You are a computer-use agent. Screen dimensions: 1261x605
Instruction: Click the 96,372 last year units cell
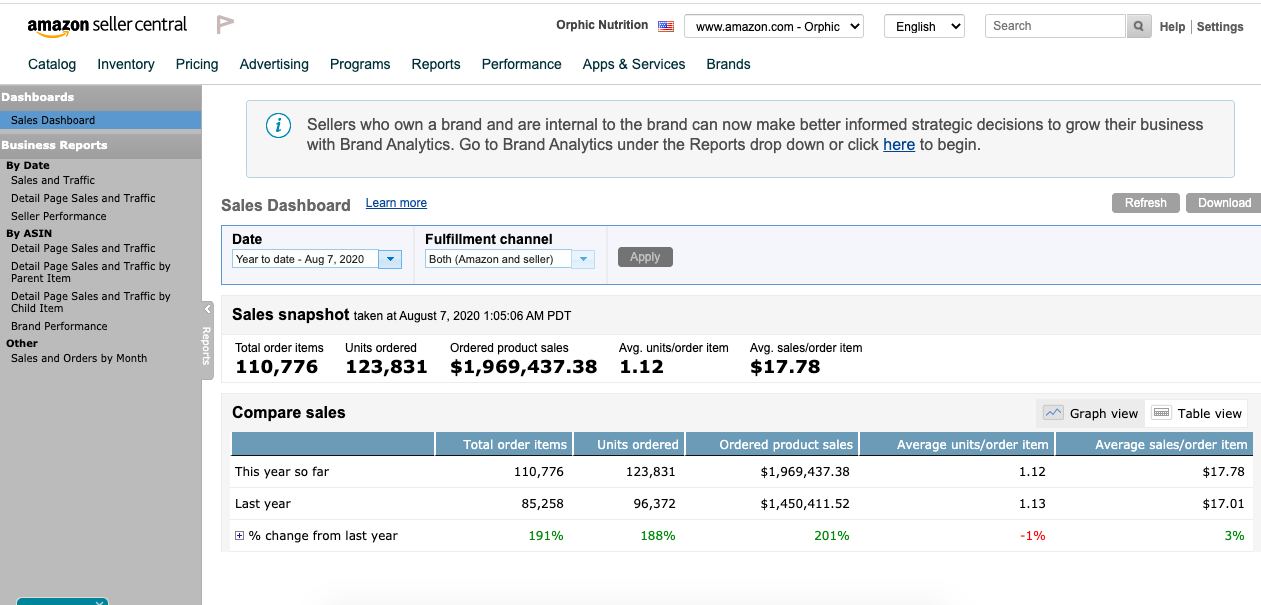click(655, 504)
